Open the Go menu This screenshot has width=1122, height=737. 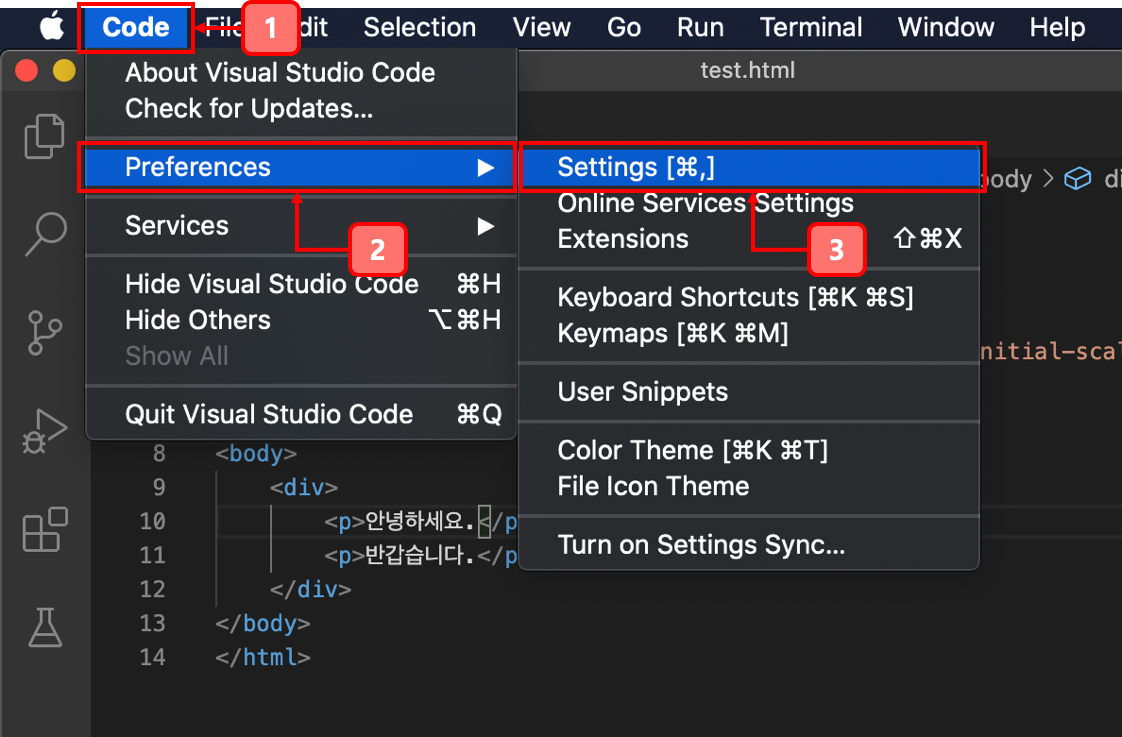pos(624,27)
